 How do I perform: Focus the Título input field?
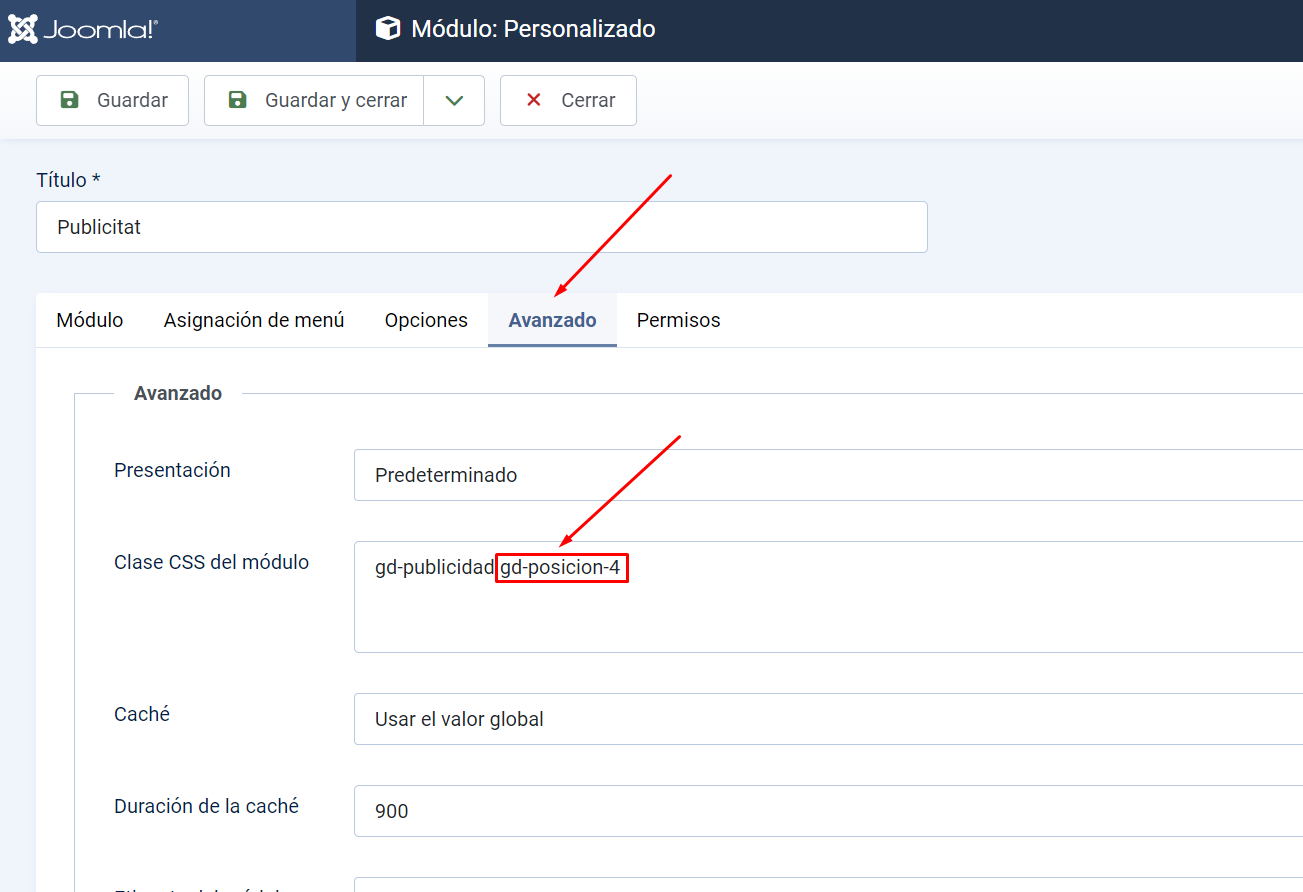(x=481, y=227)
